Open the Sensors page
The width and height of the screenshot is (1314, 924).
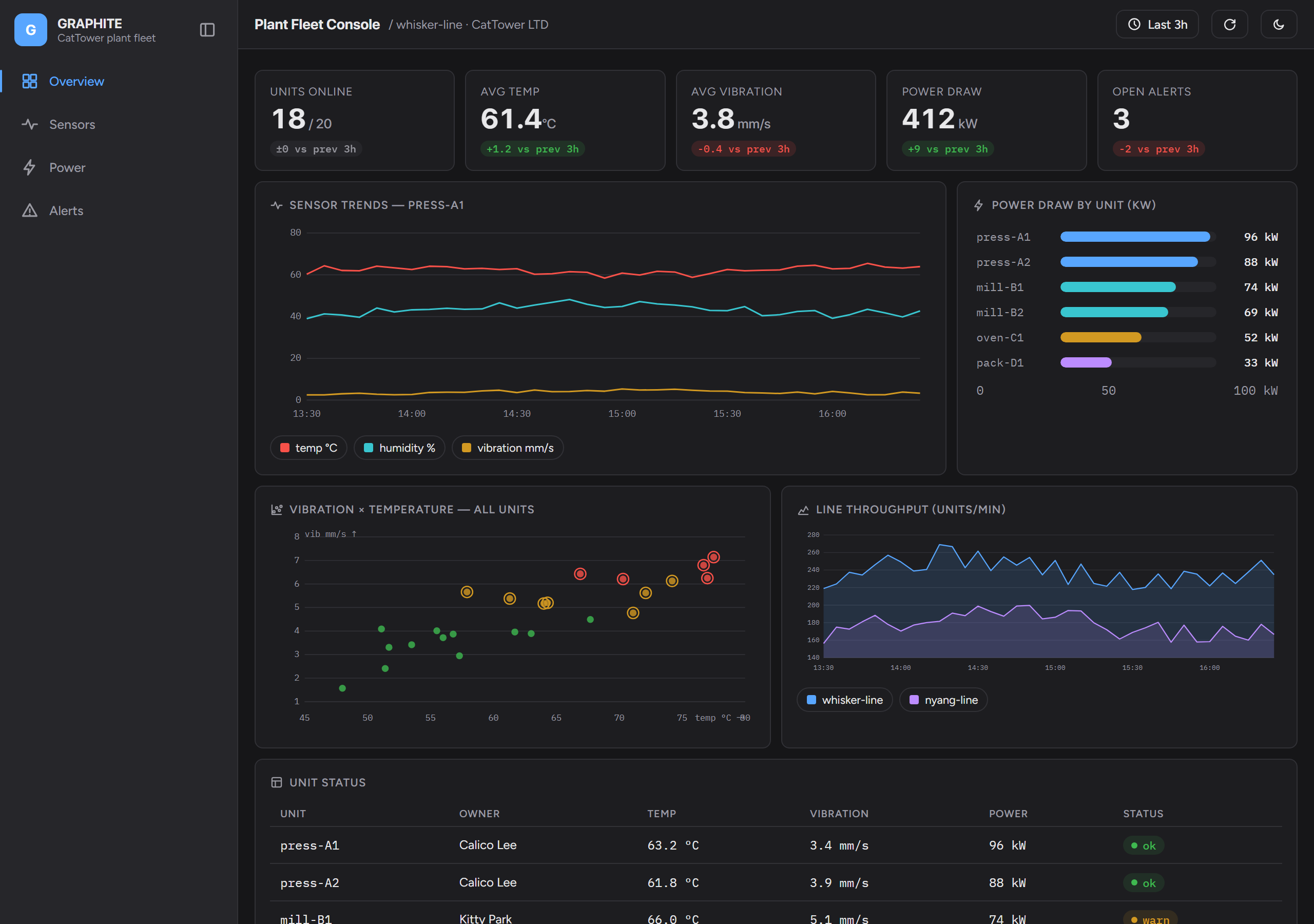[119, 124]
